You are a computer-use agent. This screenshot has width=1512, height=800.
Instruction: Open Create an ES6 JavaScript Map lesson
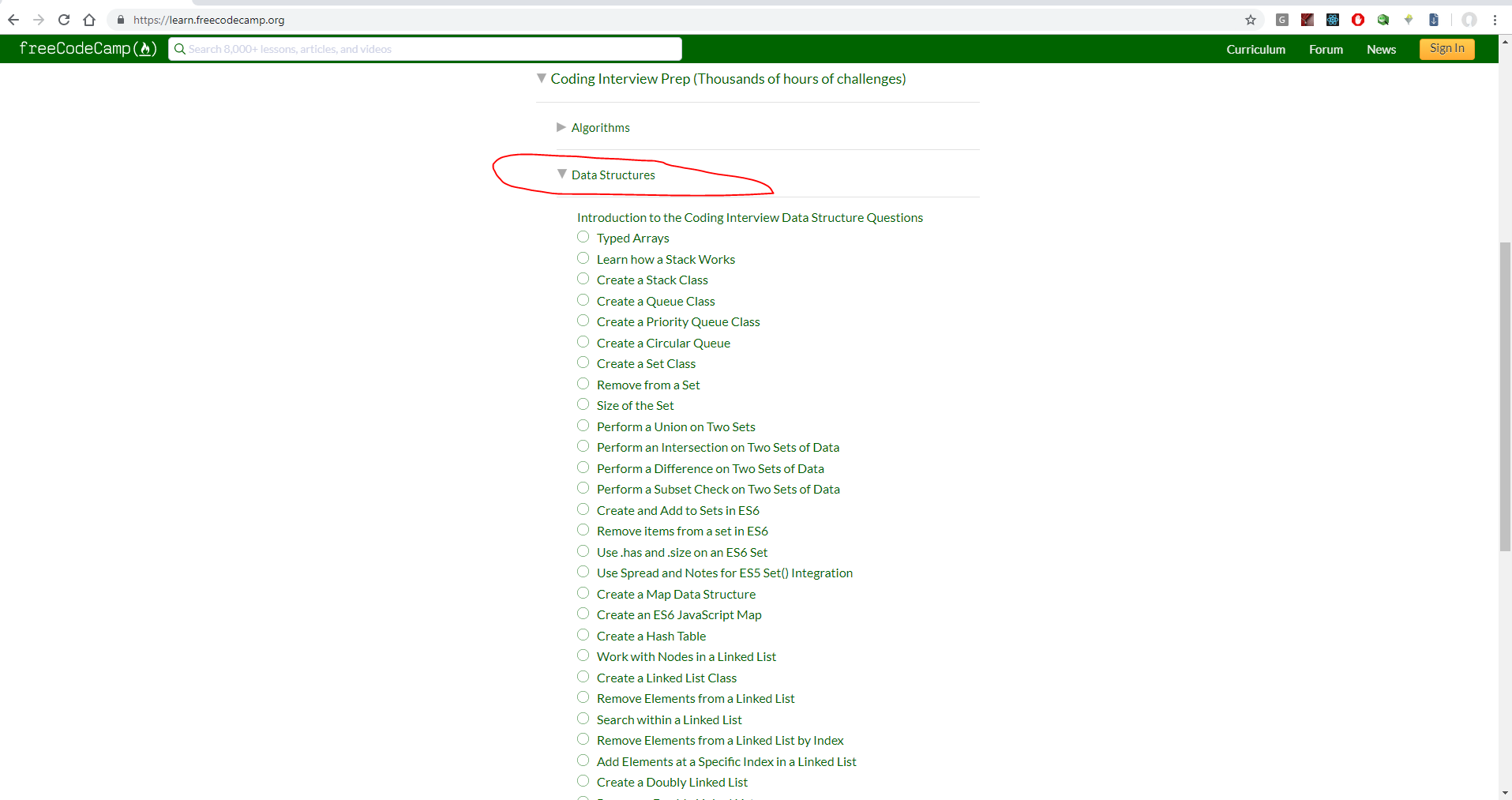pos(679,614)
